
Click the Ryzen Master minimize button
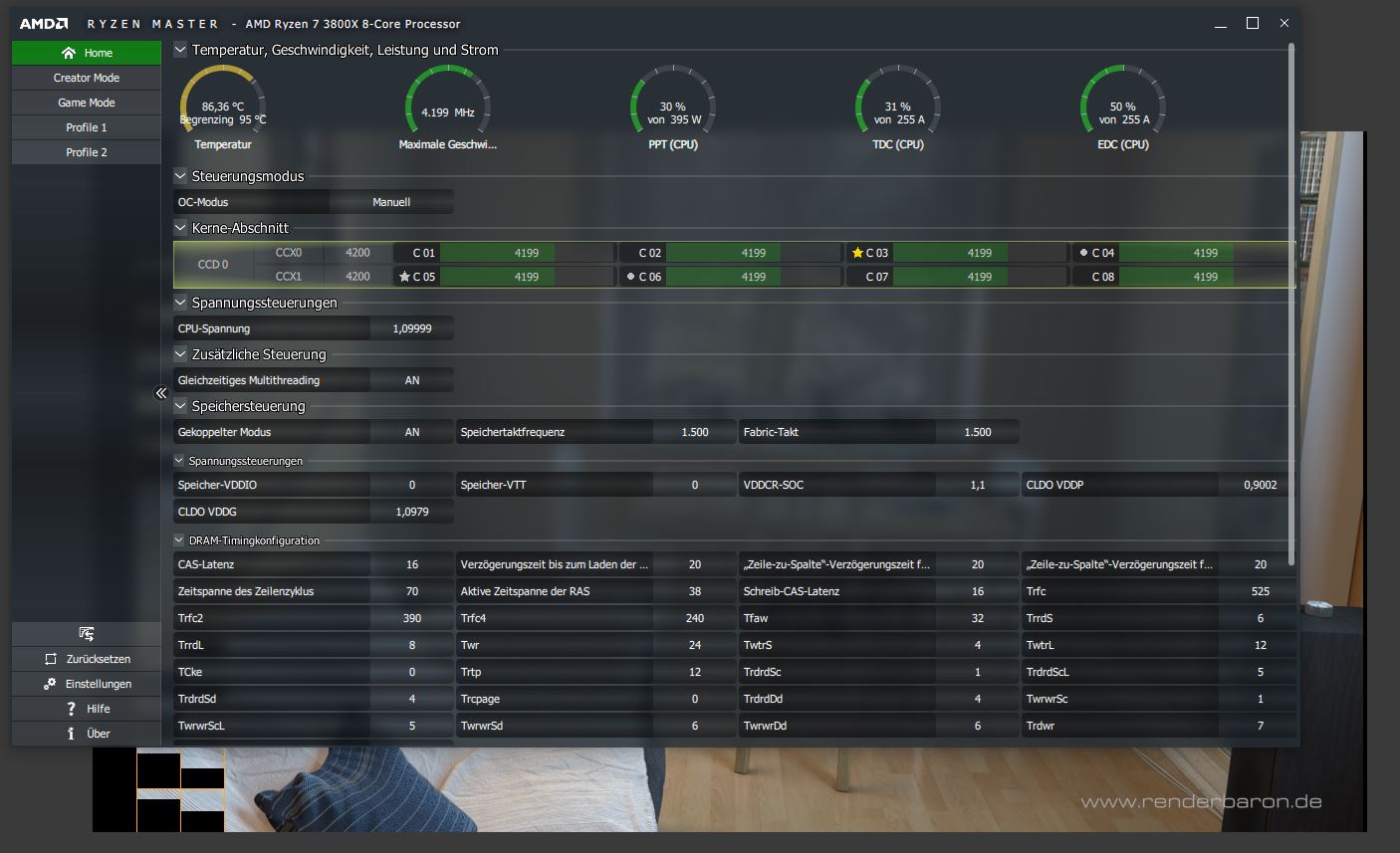pos(1222,23)
